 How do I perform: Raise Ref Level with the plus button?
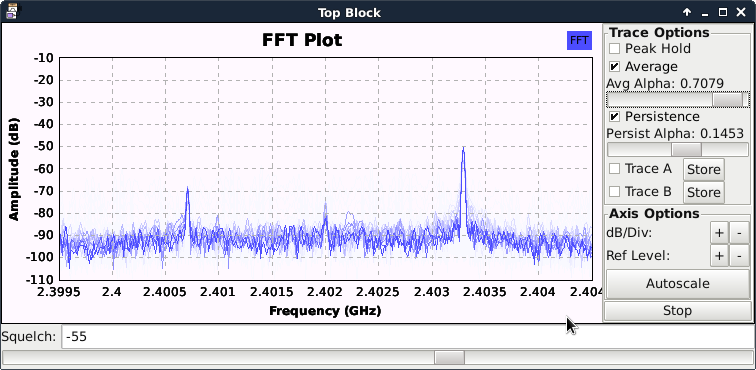point(719,256)
